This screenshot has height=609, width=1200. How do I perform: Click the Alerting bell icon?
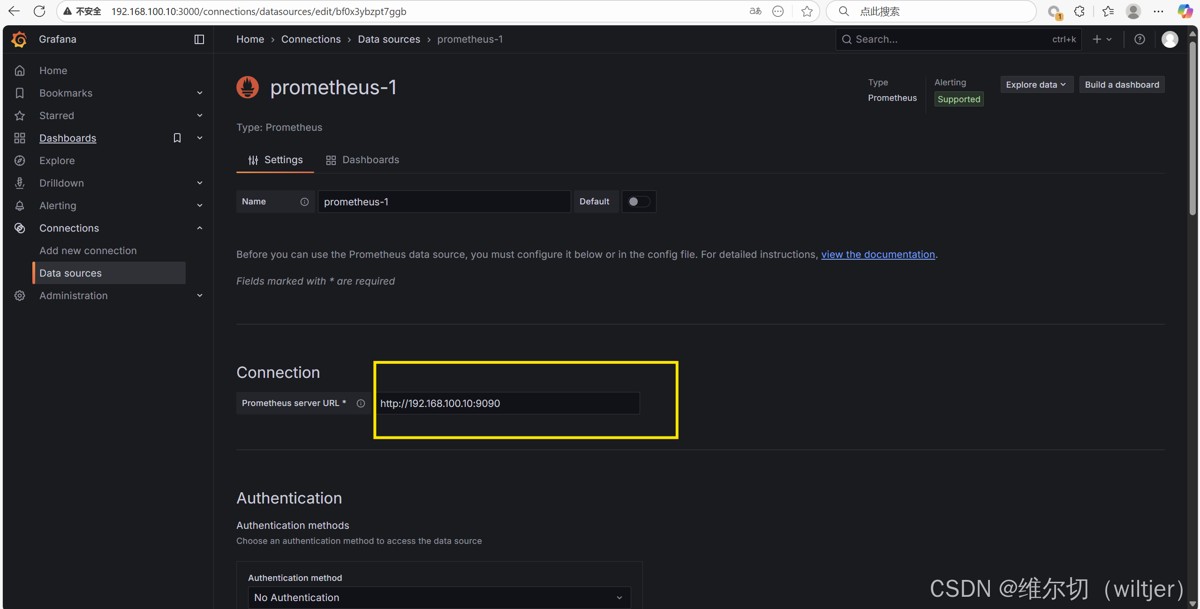click(x=19, y=205)
